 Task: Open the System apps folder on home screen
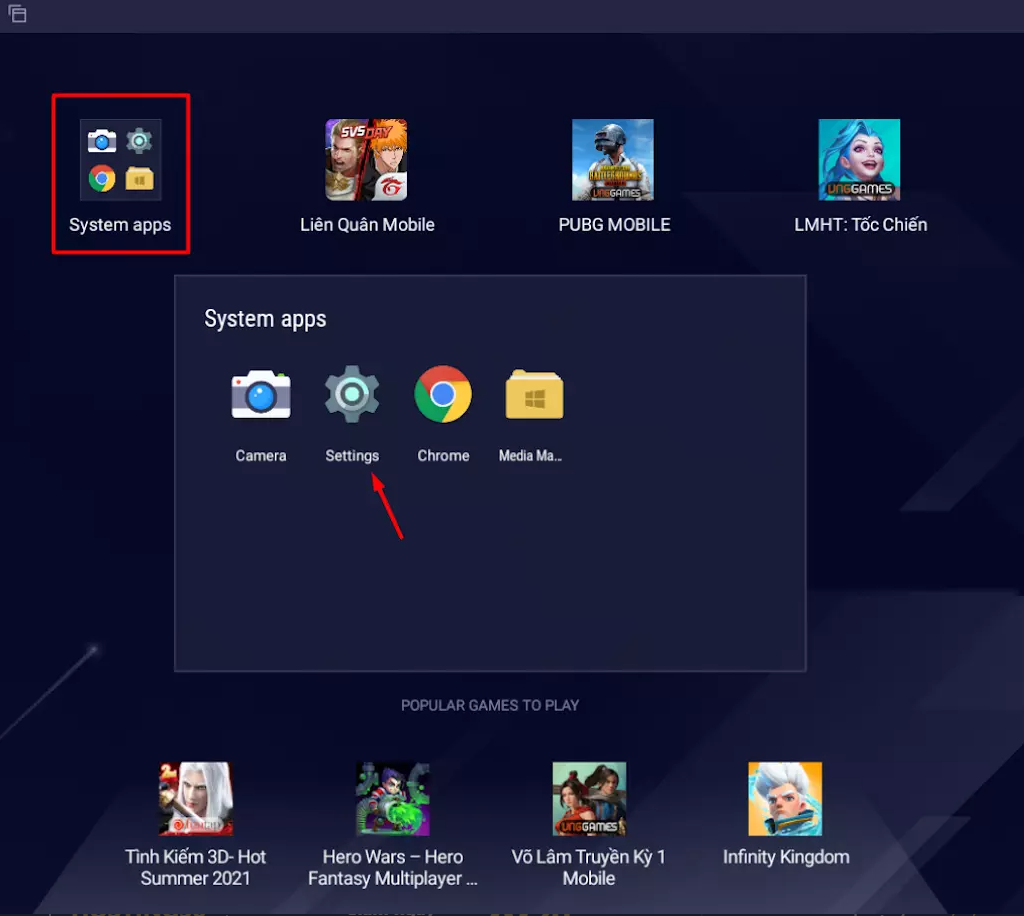[120, 160]
